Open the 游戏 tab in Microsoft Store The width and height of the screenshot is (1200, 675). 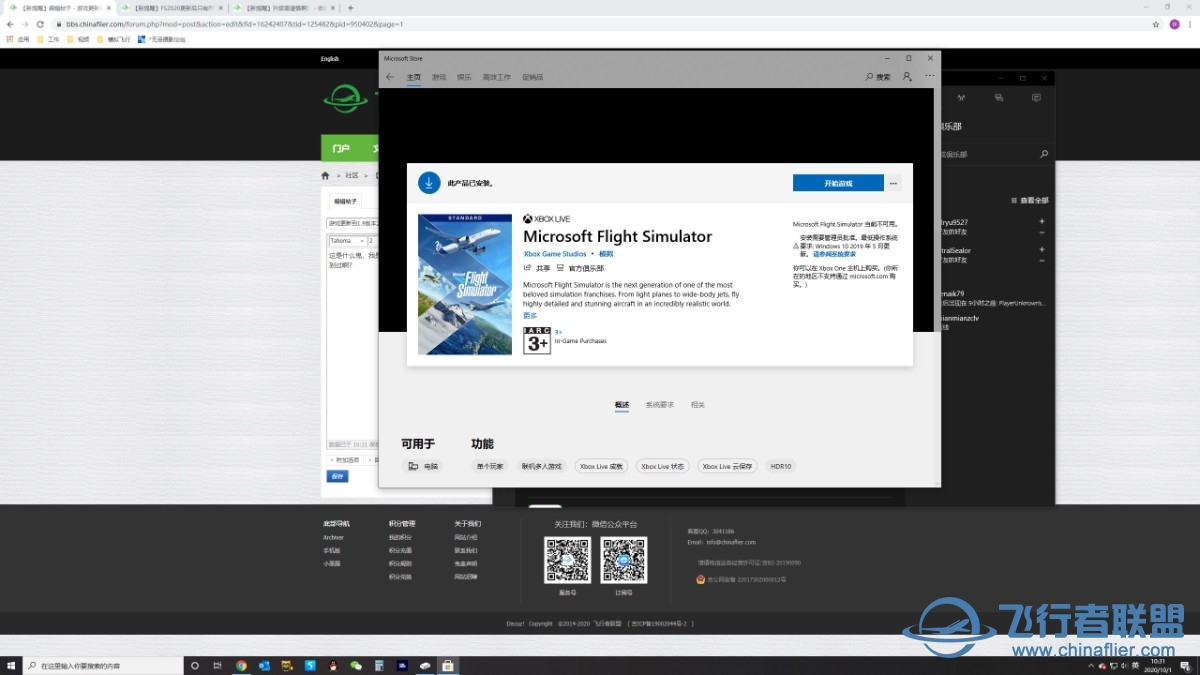click(x=439, y=77)
